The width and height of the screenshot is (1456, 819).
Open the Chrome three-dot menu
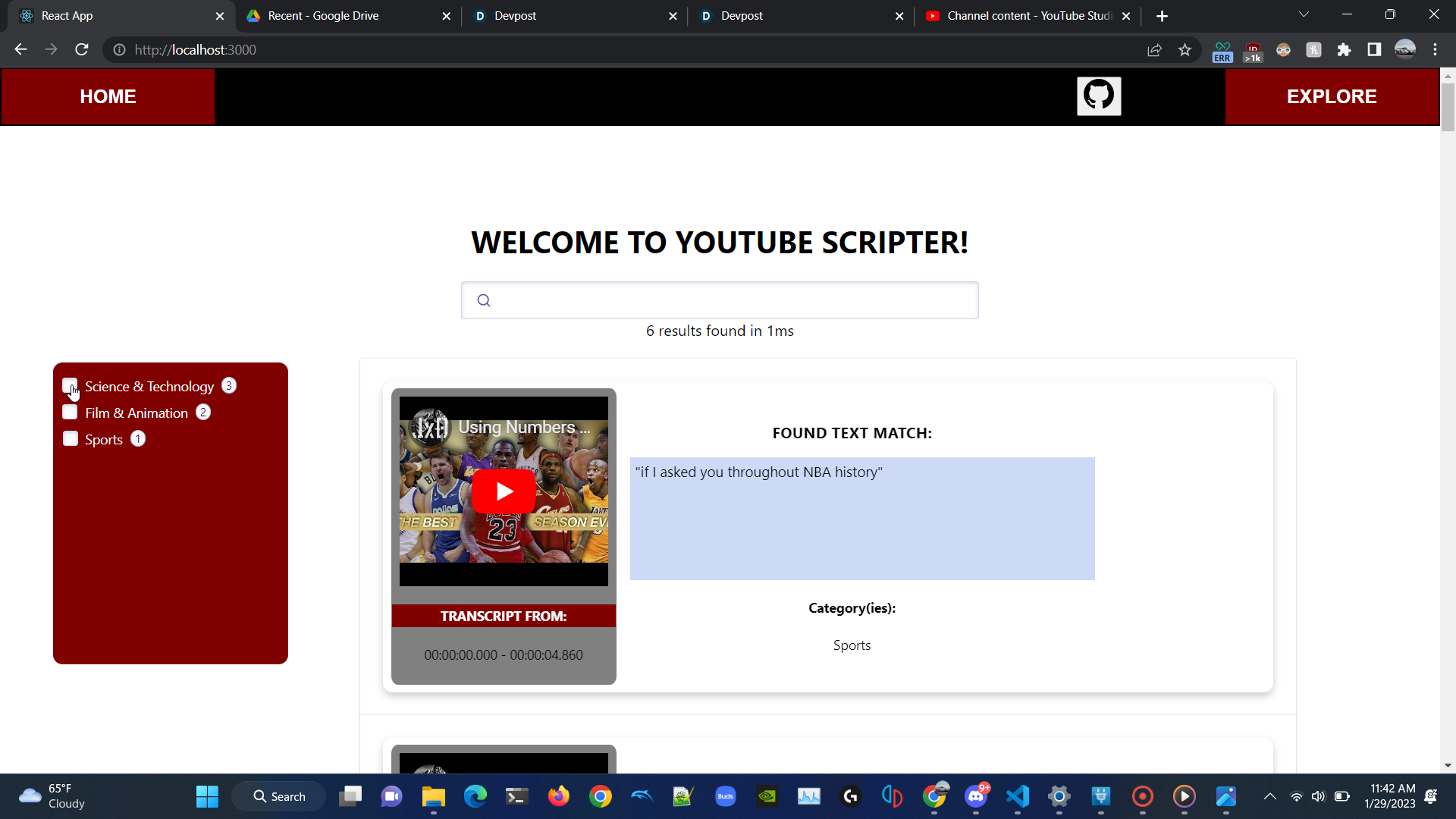[x=1435, y=50]
